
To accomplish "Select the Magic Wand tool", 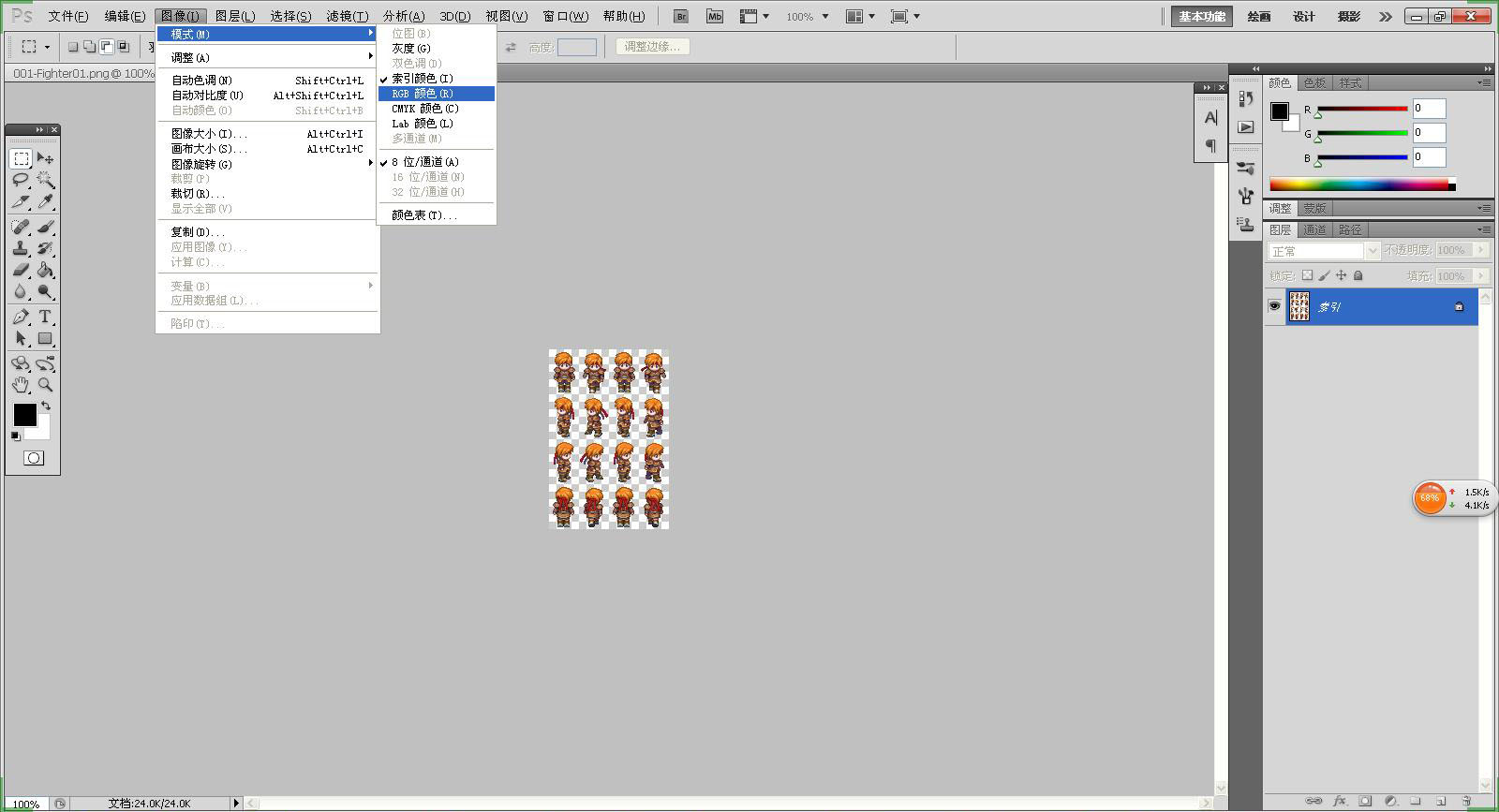I will click(45, 180).
